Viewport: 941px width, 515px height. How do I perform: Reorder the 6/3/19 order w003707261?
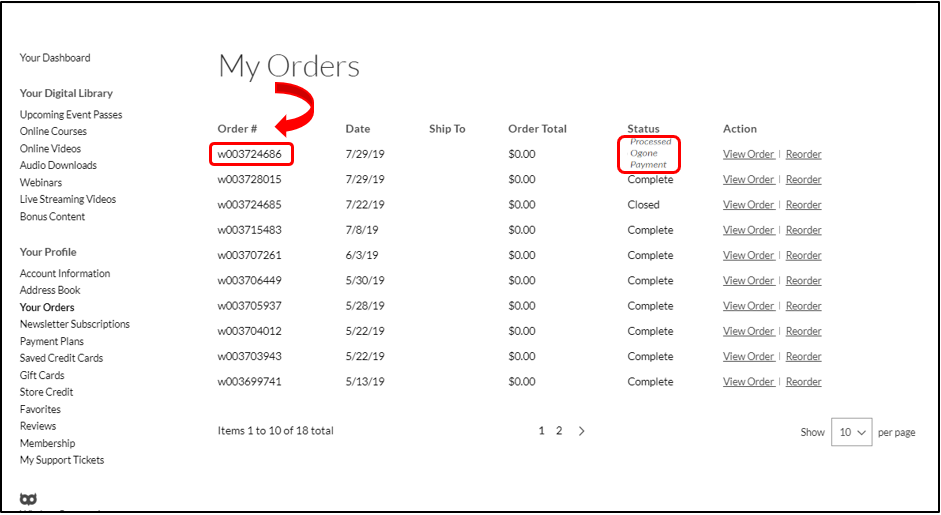pyautogui.click(x=803, y=256)
